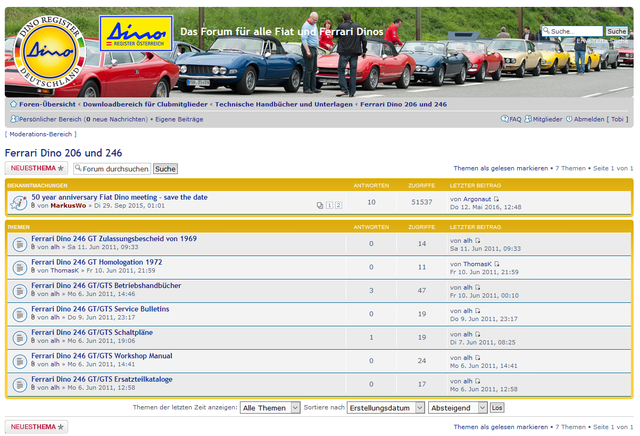640x436 pixels.
Task: Open Ferrari Dino 246 GT/GTS Betriebshandbücher topic
Action: [106, 285]
